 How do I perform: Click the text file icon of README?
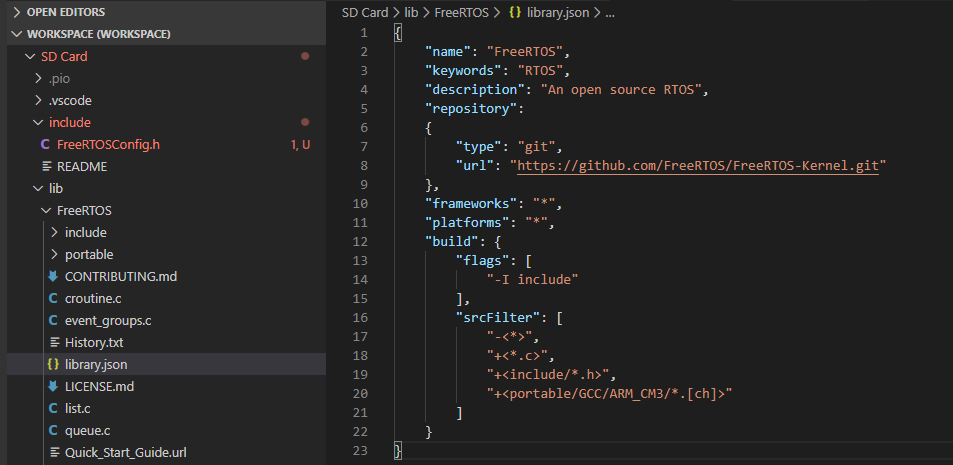(x=46, y=167)
